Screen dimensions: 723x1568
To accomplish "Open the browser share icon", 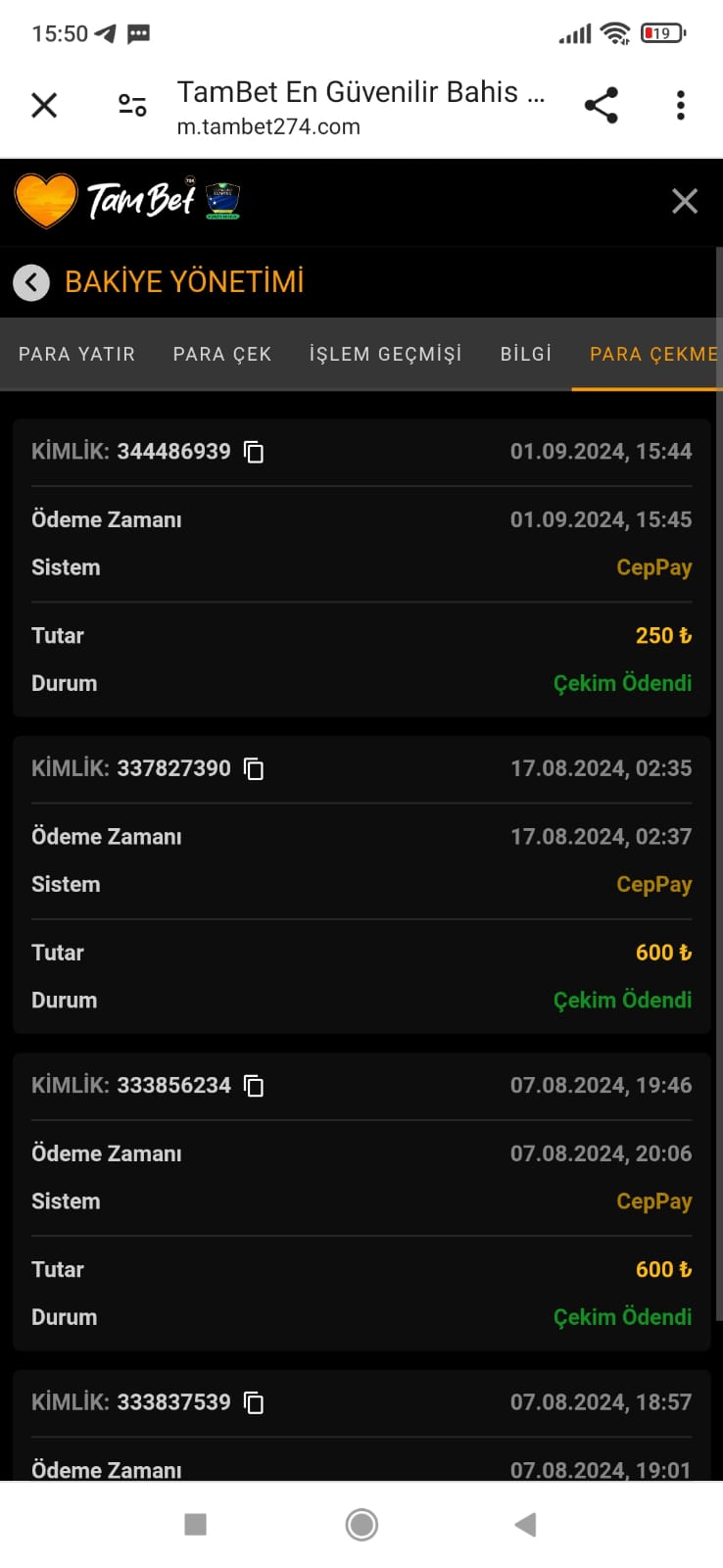I will click(x=601, y=105).
